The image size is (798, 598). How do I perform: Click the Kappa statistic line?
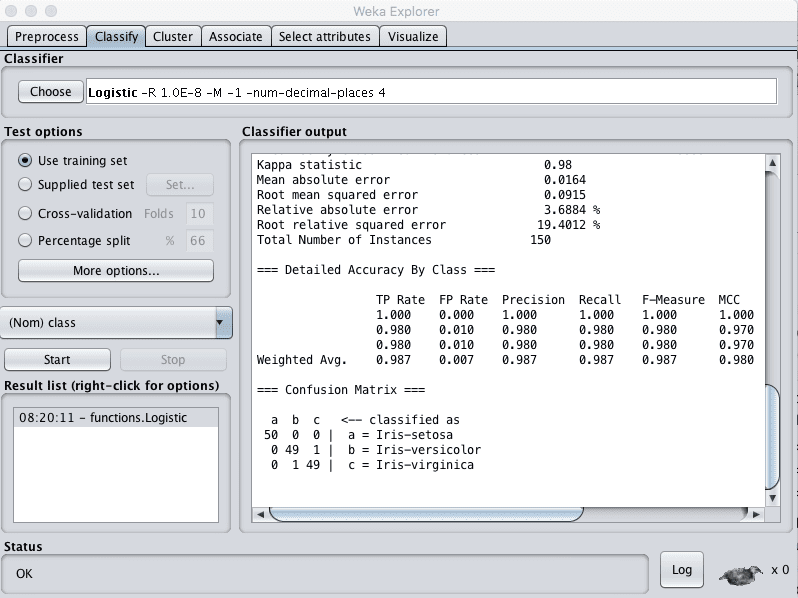coord(414,165)
